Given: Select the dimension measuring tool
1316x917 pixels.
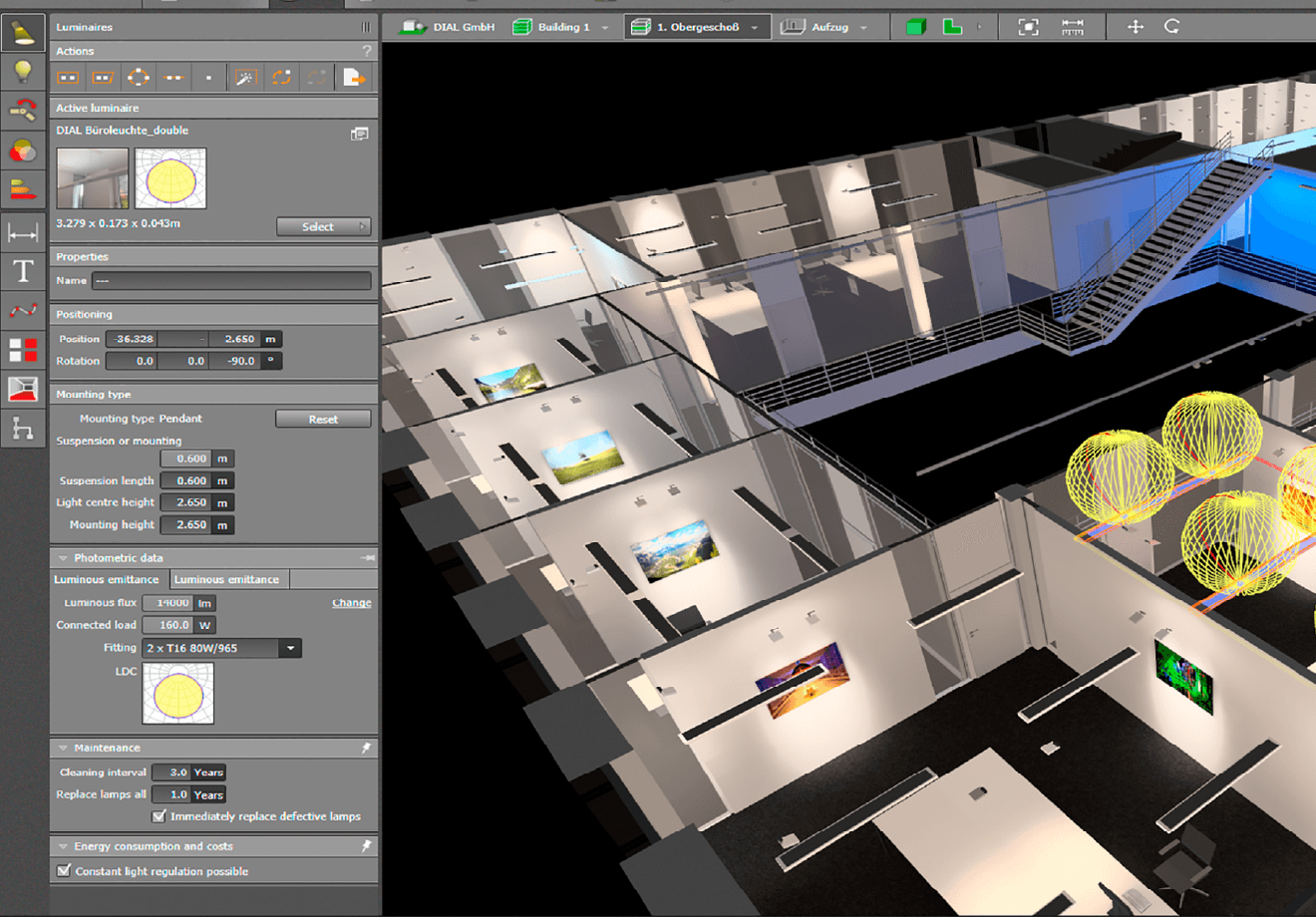Looking at the screenshot, I should tap(23, 233).
